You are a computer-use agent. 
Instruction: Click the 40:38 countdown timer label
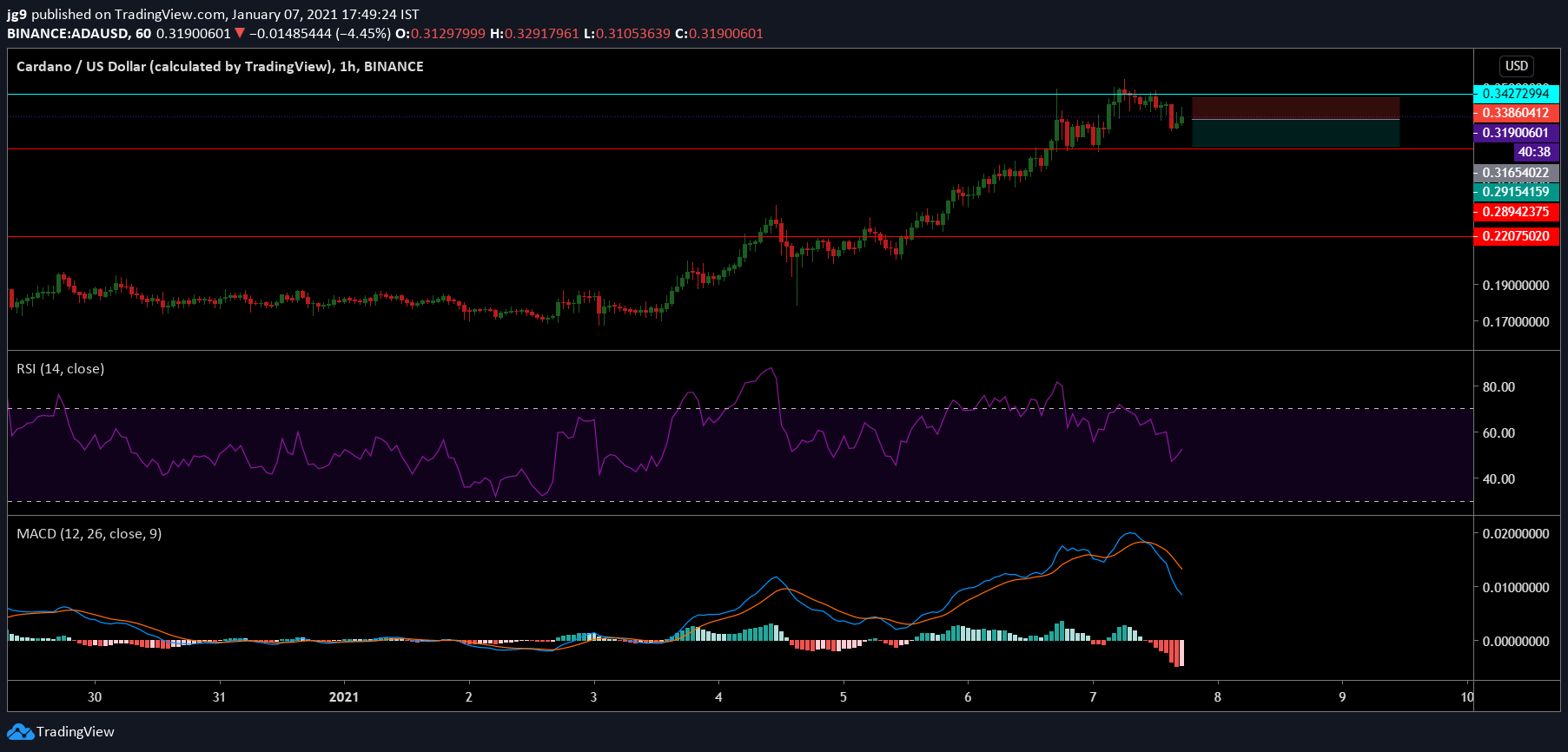(x=1536, y=152)
